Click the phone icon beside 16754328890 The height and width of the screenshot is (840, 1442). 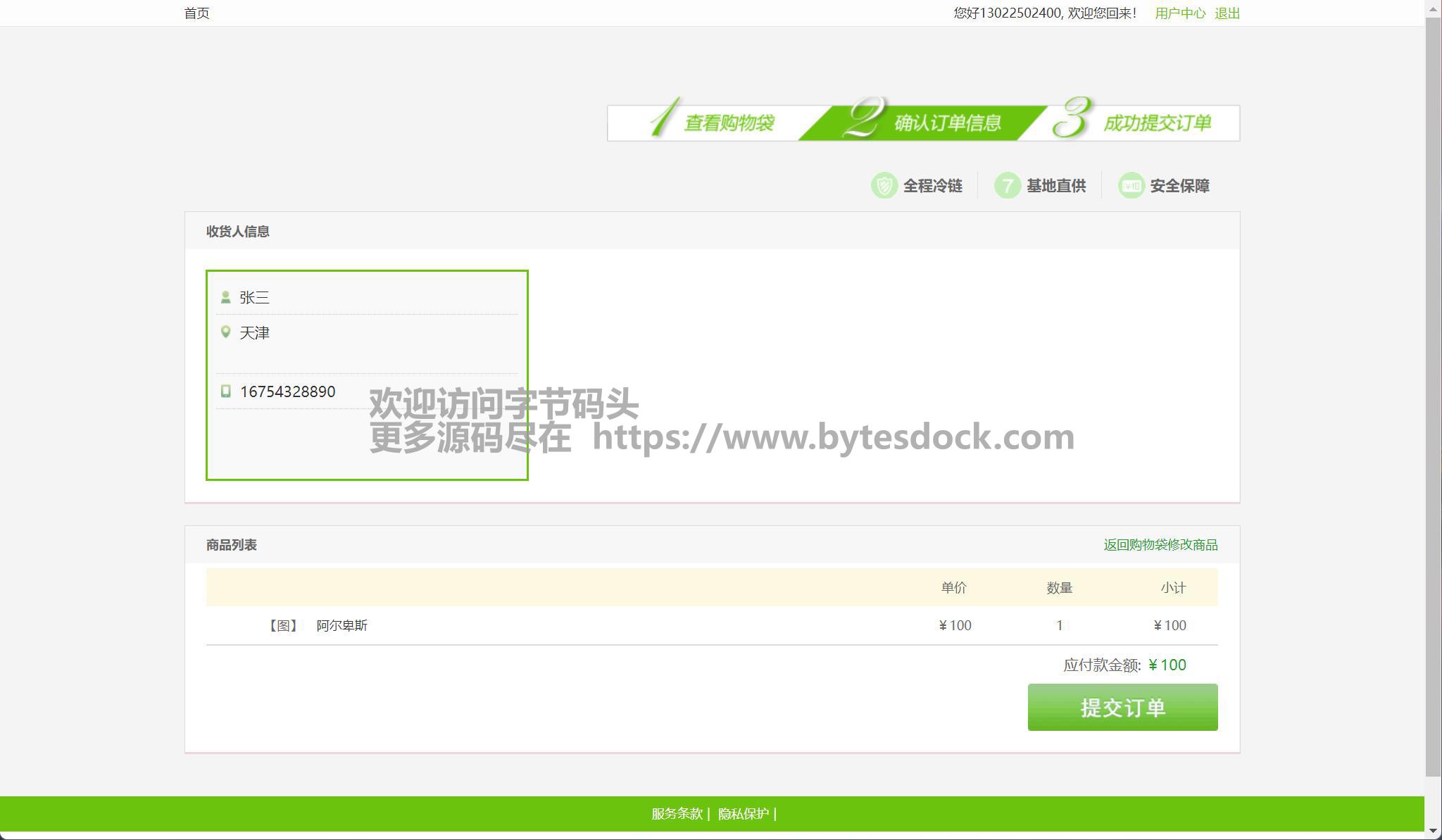pyautogui.click(x=225, y=391)
